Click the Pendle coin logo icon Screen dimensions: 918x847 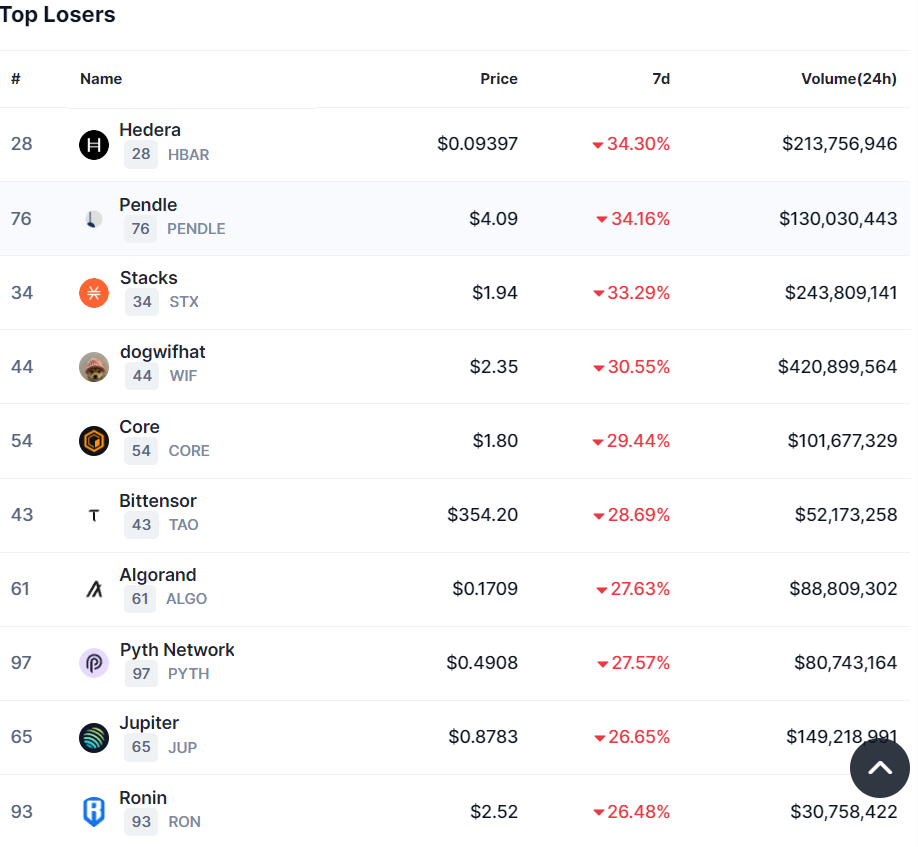[94, 219]
